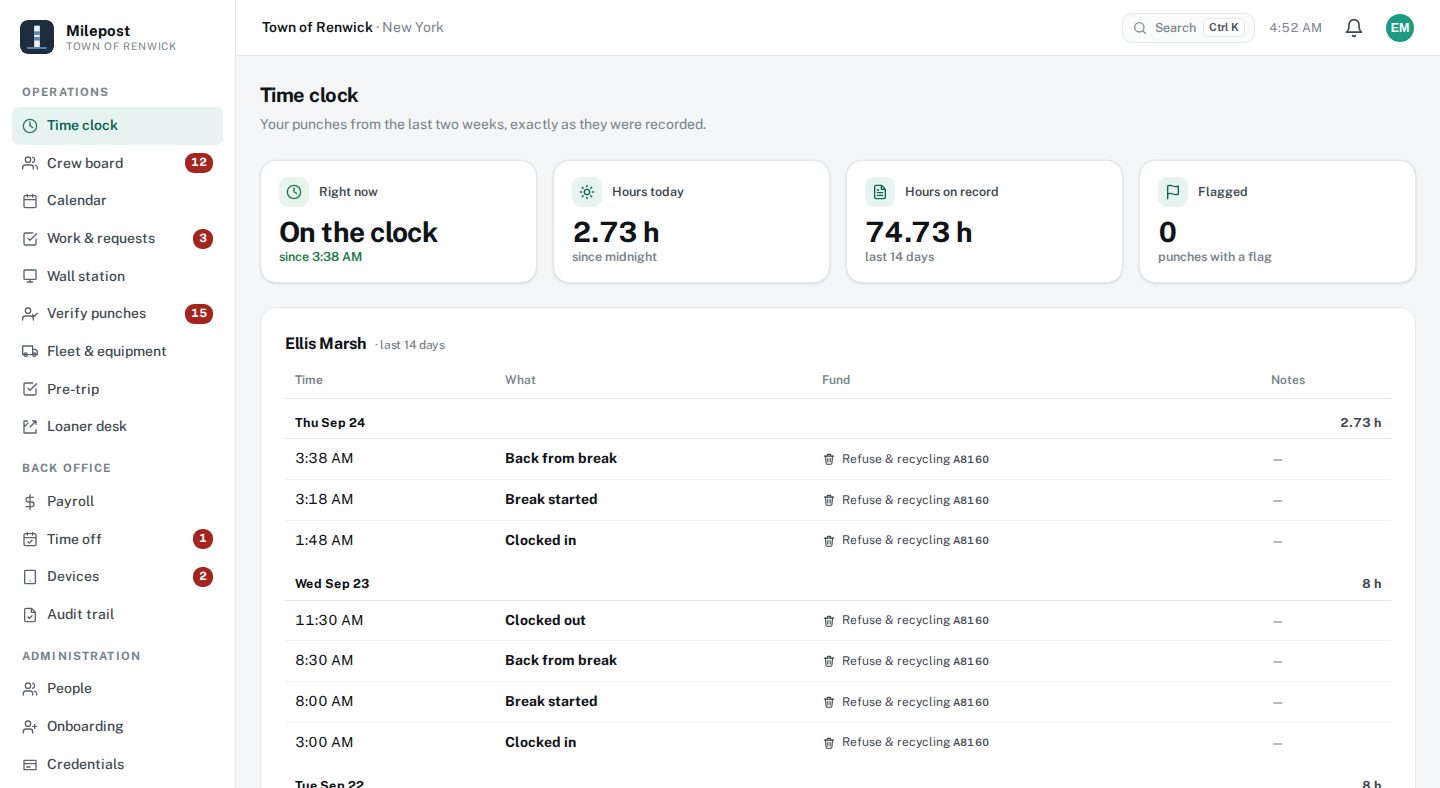The width and height of the screenshot is (1440, 788).
Task: Go to Fleet & equipment
Action: coord(117,352)
